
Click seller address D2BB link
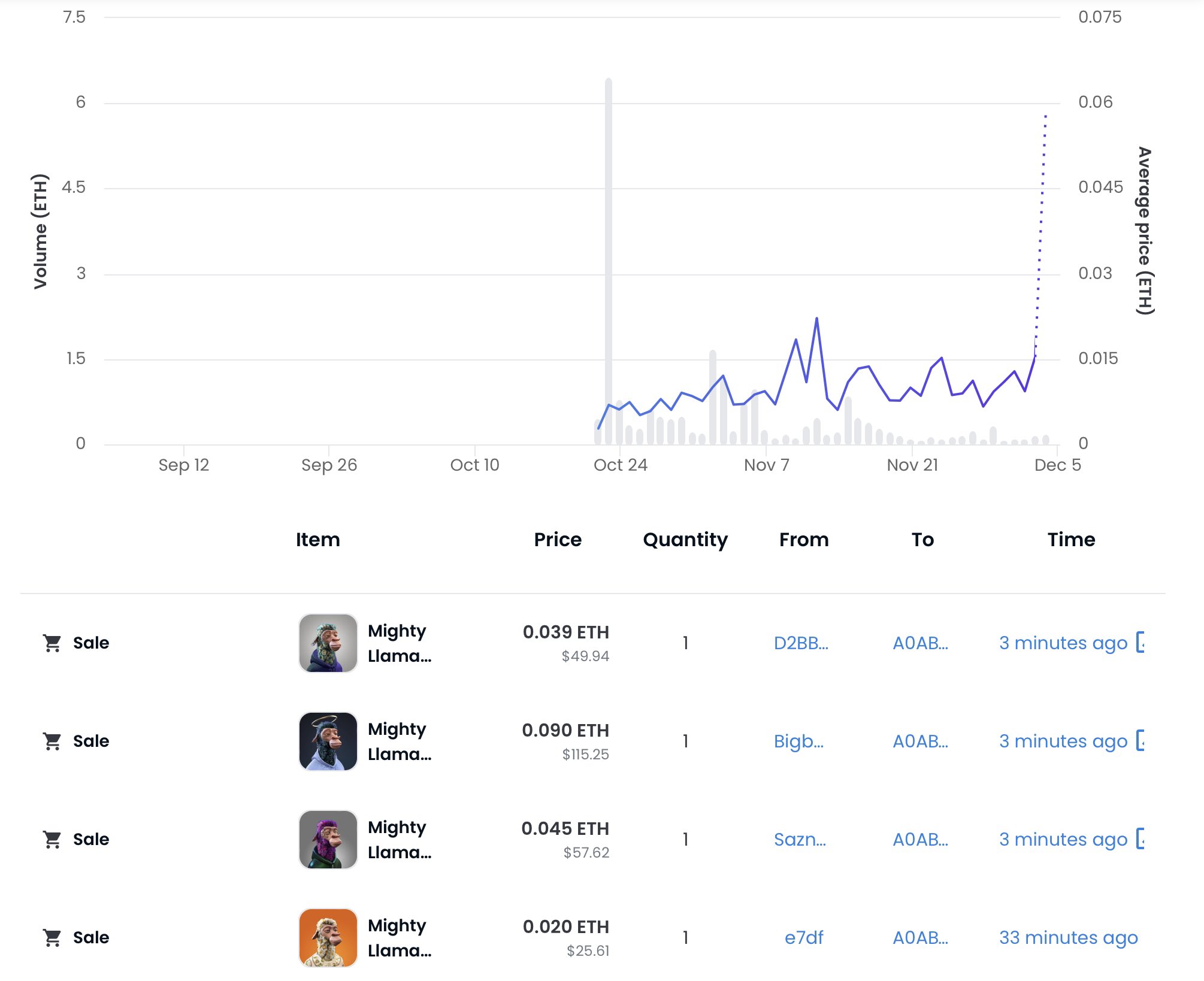point(801,643)
